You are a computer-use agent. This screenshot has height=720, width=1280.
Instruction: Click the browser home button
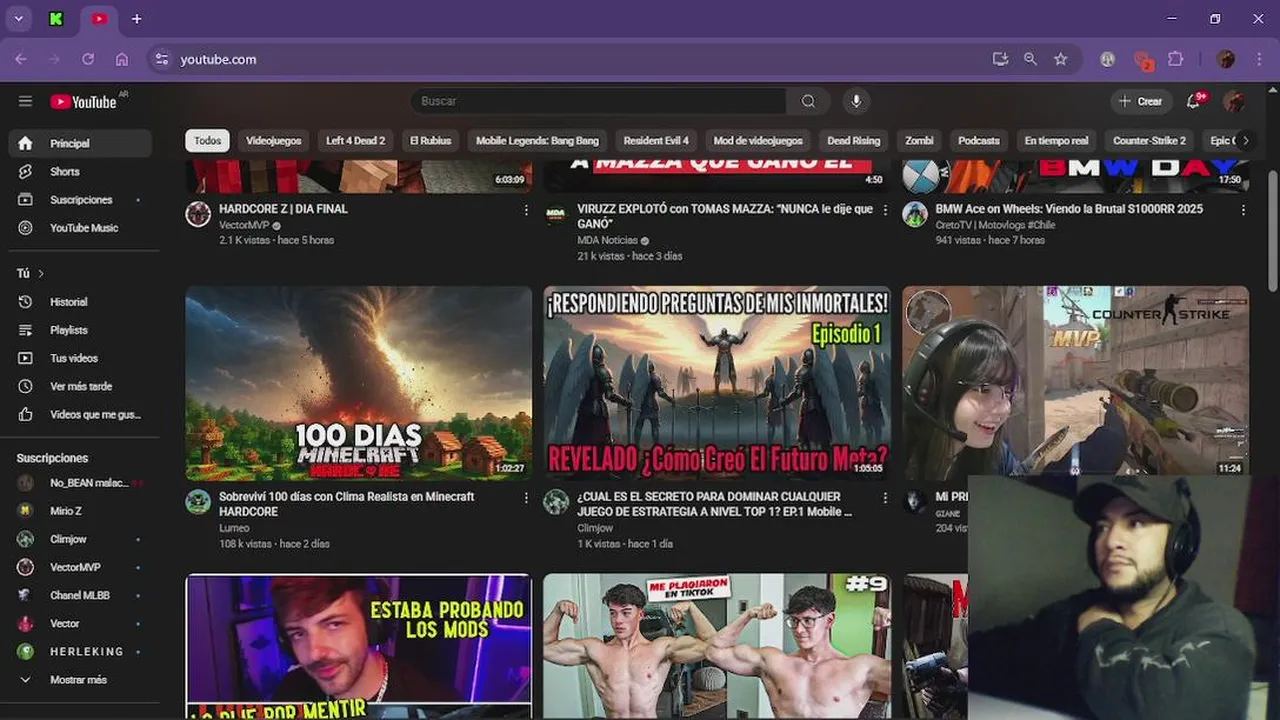[x=122, y=59]
